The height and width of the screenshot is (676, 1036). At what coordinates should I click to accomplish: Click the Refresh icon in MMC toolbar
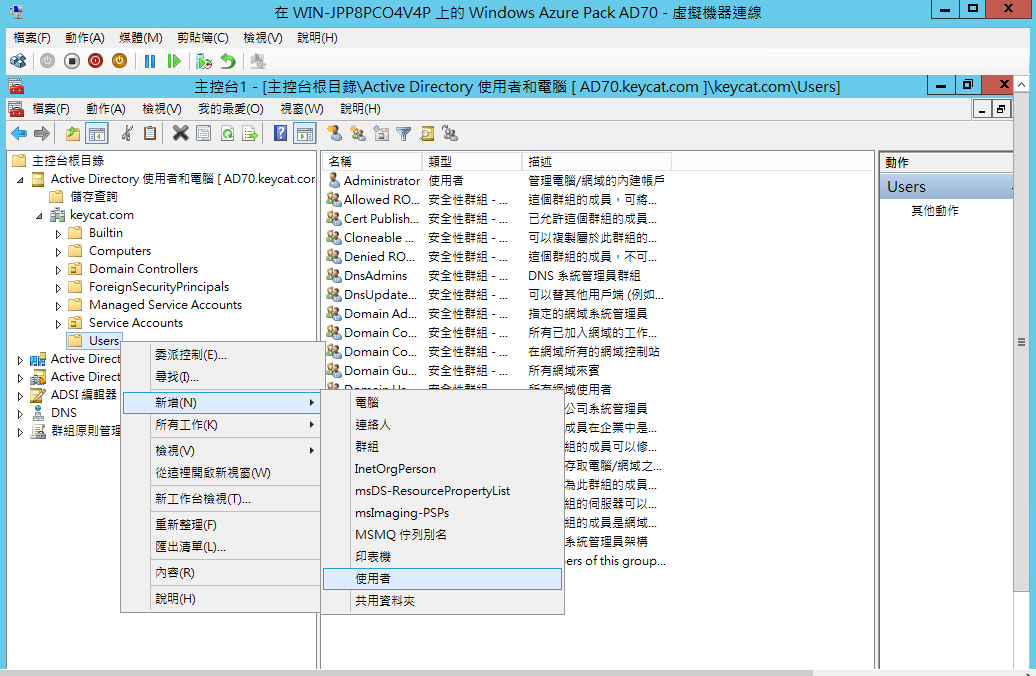coord(227,134)
